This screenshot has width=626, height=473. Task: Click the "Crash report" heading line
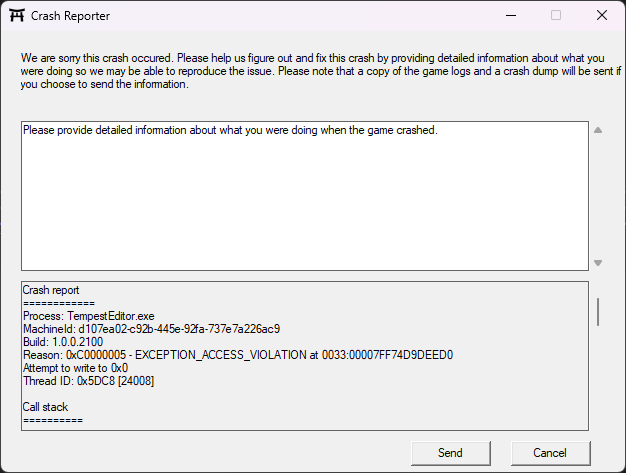(51, 290)
